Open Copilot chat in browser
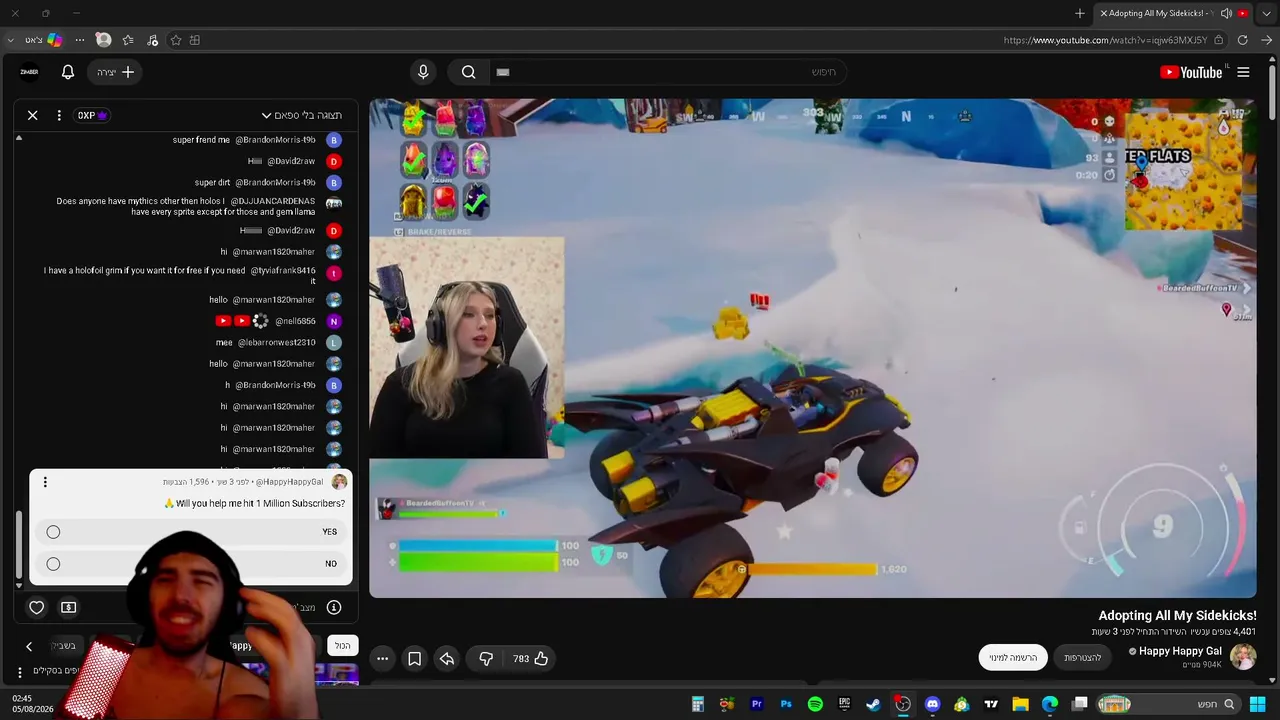The height and width of the screenshot is (720, 1280). point(54,40)
